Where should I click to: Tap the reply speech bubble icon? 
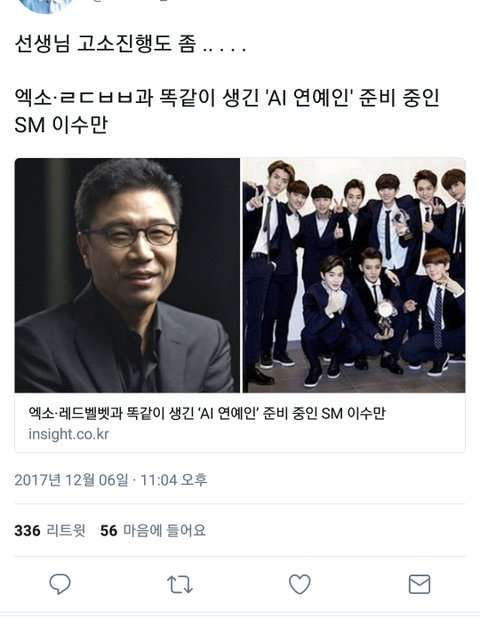pyautogui.click(x=60, y=584)
